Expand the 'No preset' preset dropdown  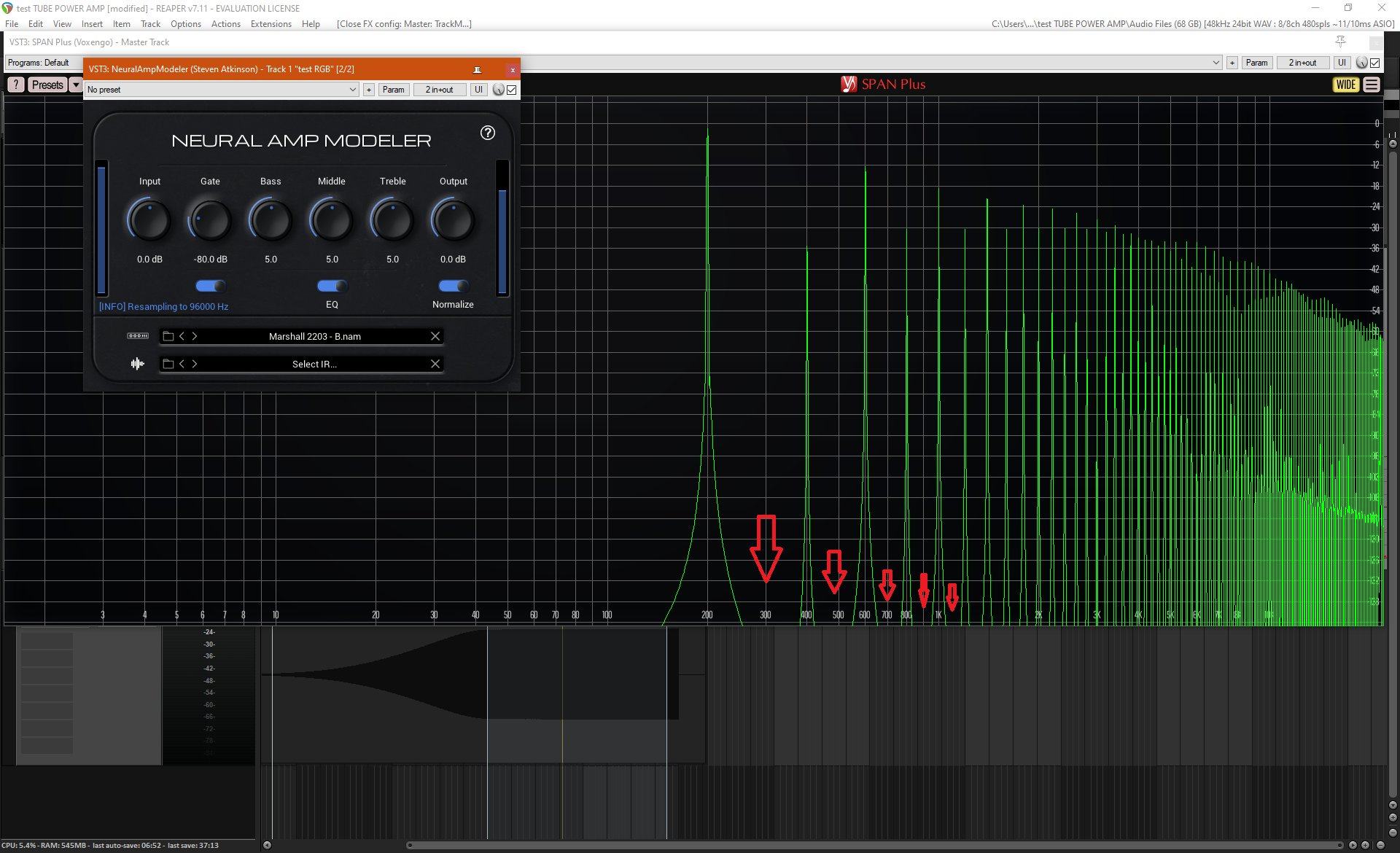352,90
